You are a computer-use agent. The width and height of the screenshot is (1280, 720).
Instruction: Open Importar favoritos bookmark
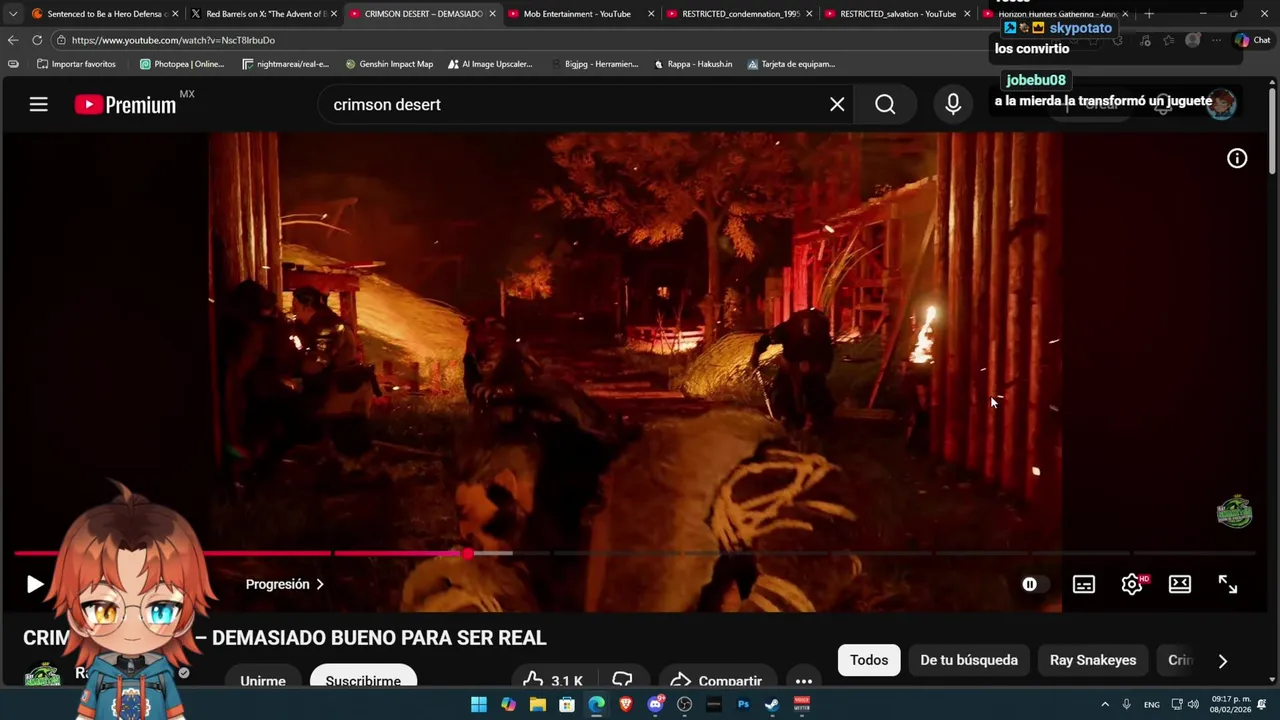[76, 64]
